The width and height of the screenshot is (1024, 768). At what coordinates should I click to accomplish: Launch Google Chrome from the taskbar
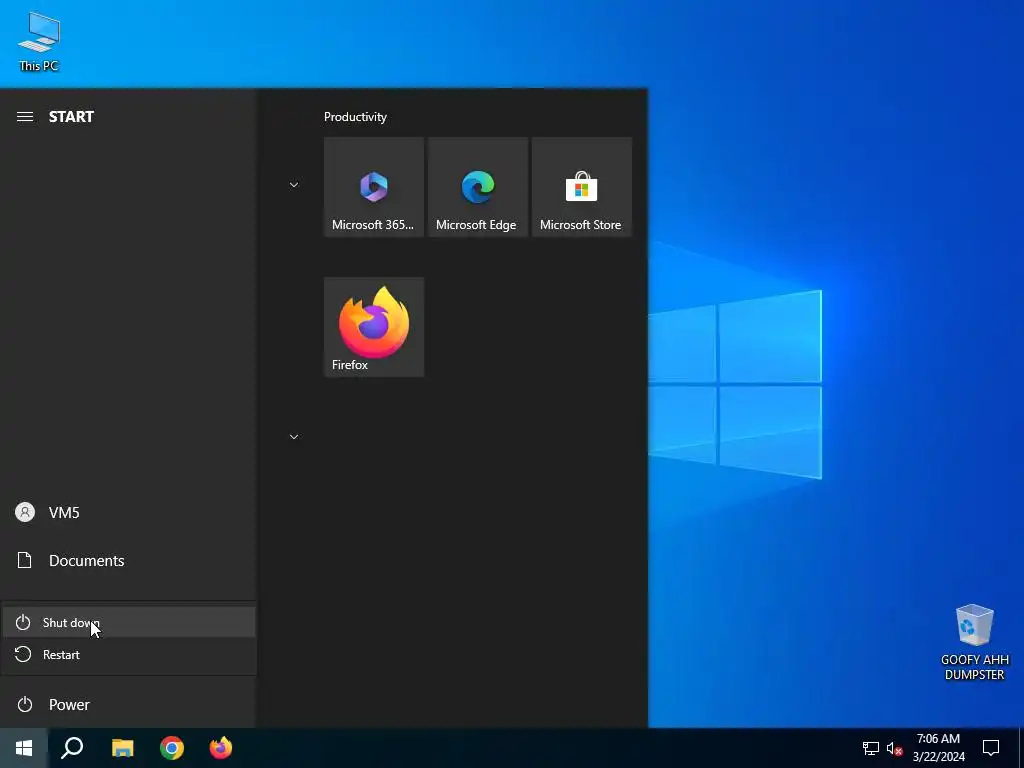coord(172,748)
